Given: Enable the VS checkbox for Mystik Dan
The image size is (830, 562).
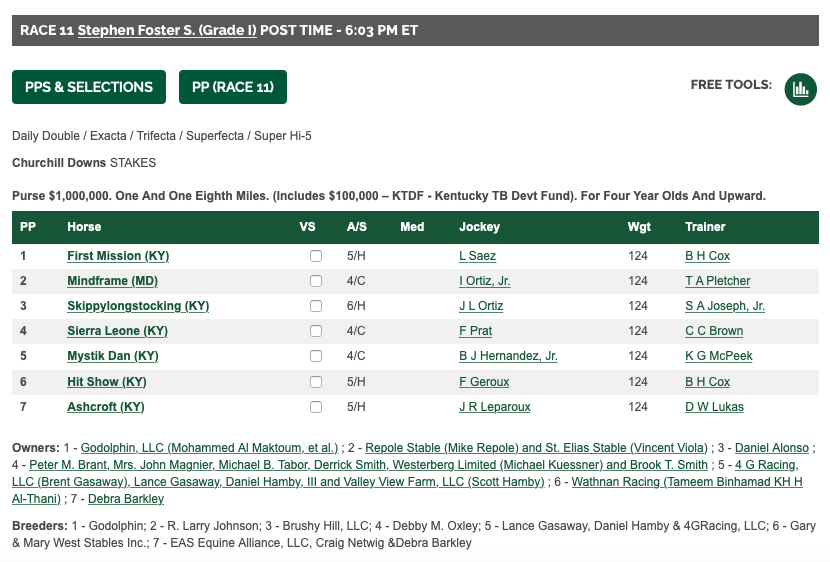Looking at the screenshot, I should coord(316,356).
